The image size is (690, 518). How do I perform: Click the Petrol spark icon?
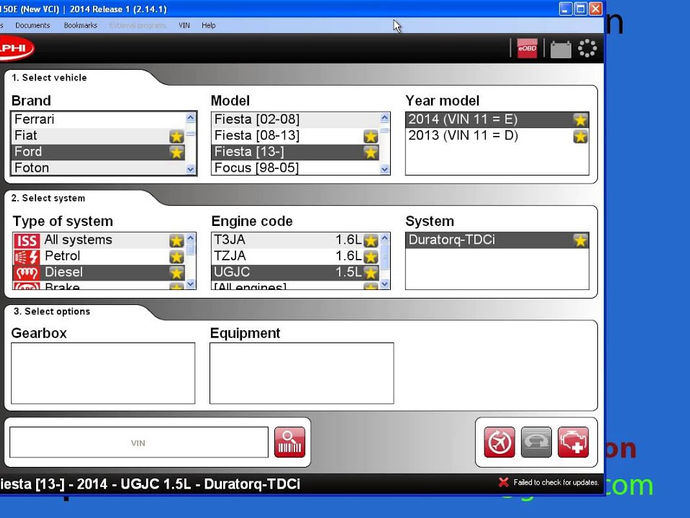[x=27, y=257]
